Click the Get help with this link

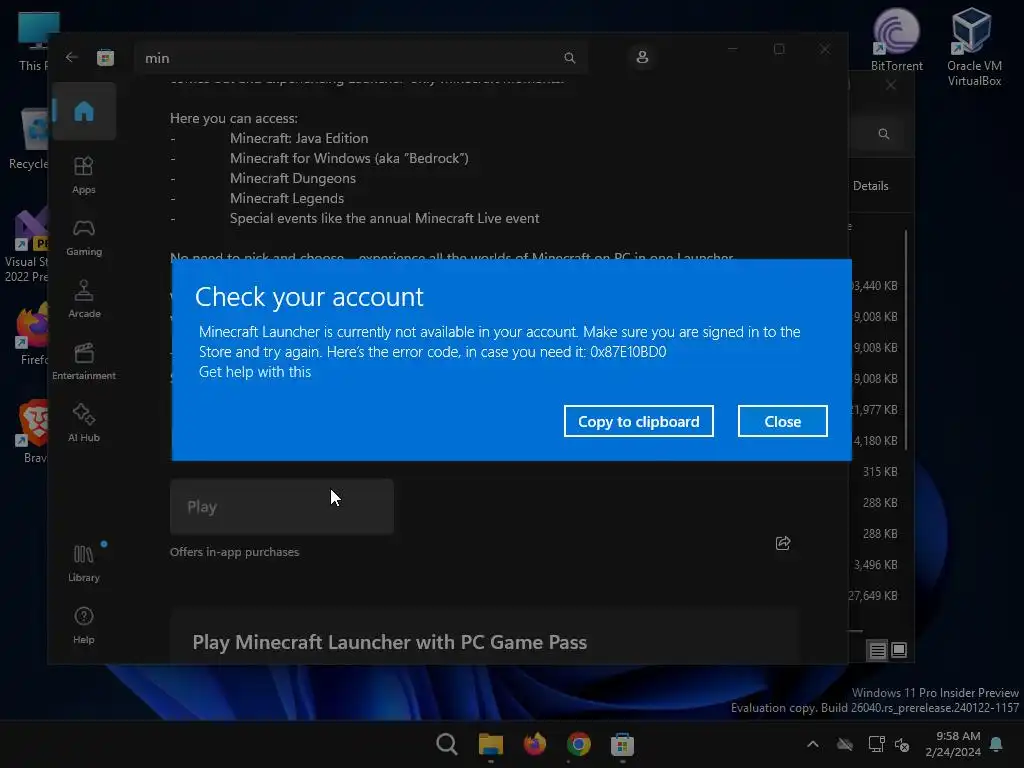[255, 372]
